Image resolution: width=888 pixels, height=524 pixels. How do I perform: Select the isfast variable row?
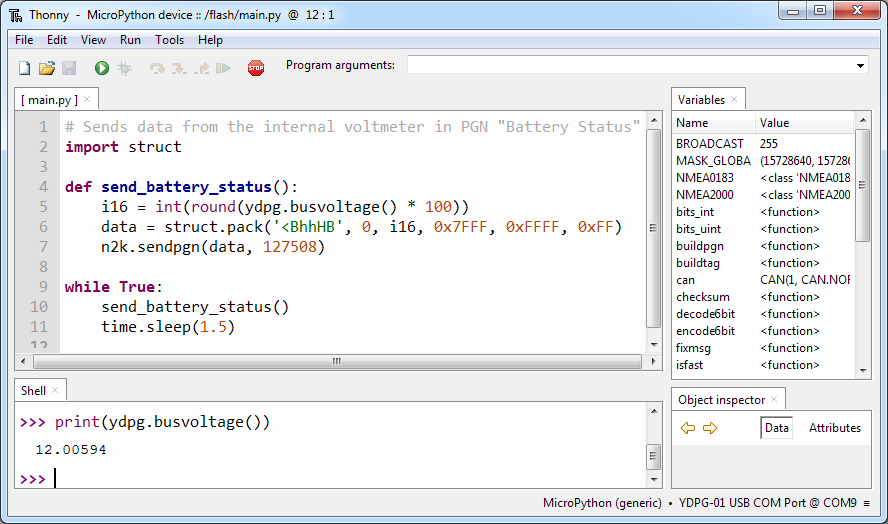[x=763, y=364]
